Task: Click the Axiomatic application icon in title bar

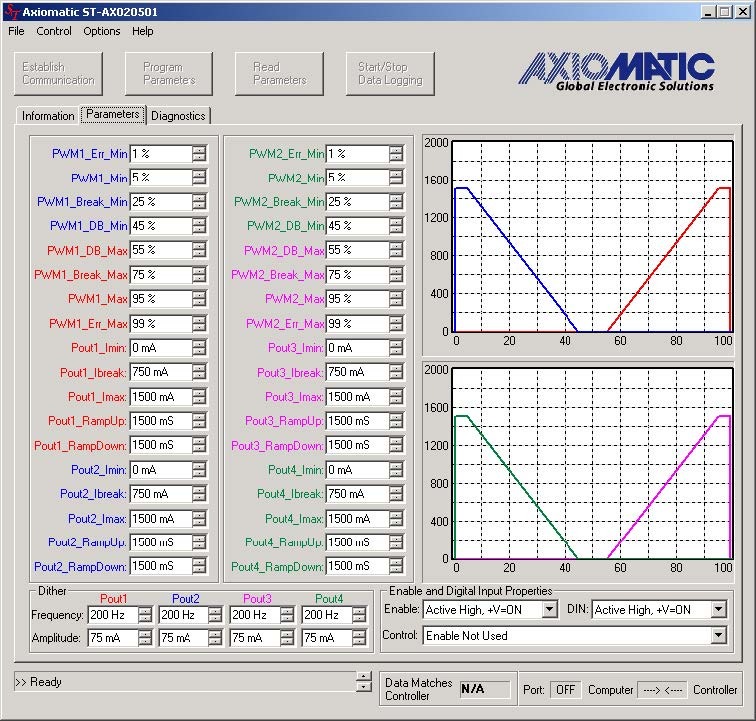Action: pyautogui.click(x=12, y=12)
